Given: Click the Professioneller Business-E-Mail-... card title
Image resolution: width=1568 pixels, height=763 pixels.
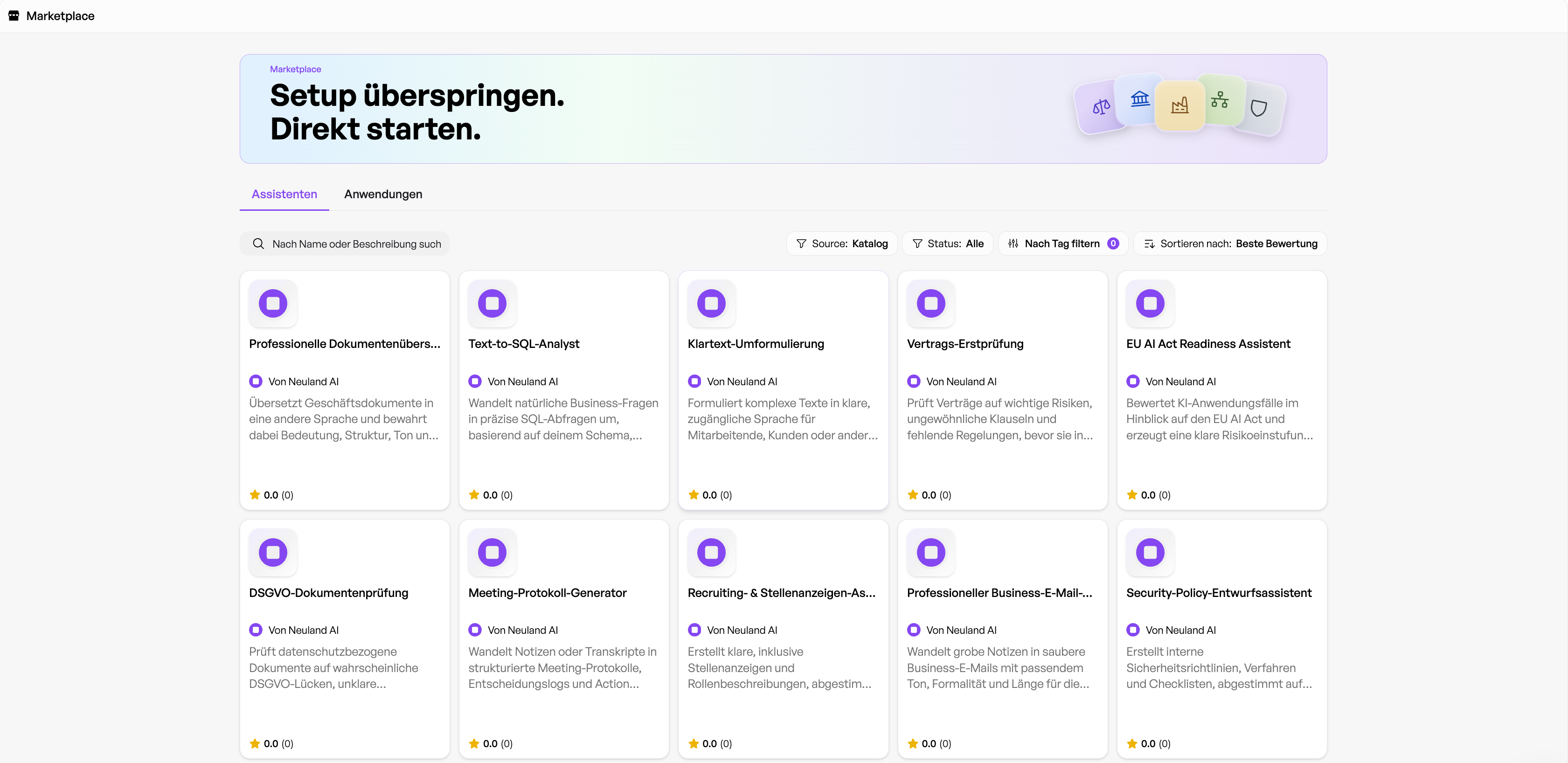Looking at the screenshot, I should coord(999,593).
